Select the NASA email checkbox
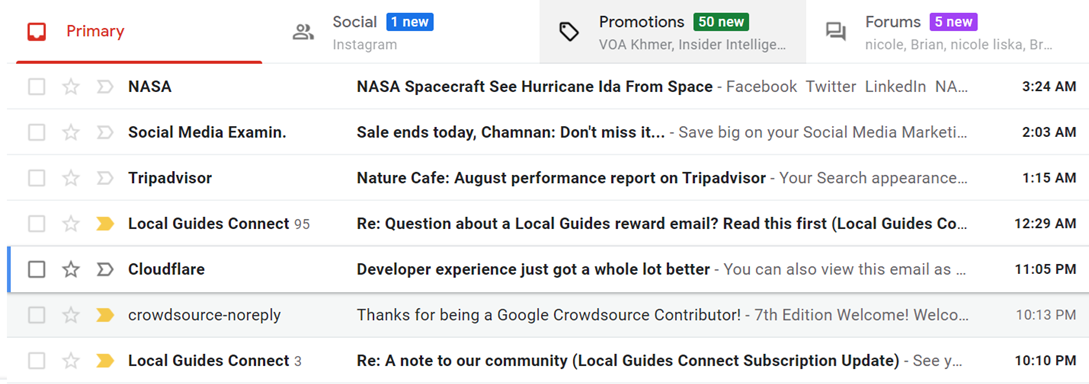Screen dimensions: 1089x384 pos(37,87)
